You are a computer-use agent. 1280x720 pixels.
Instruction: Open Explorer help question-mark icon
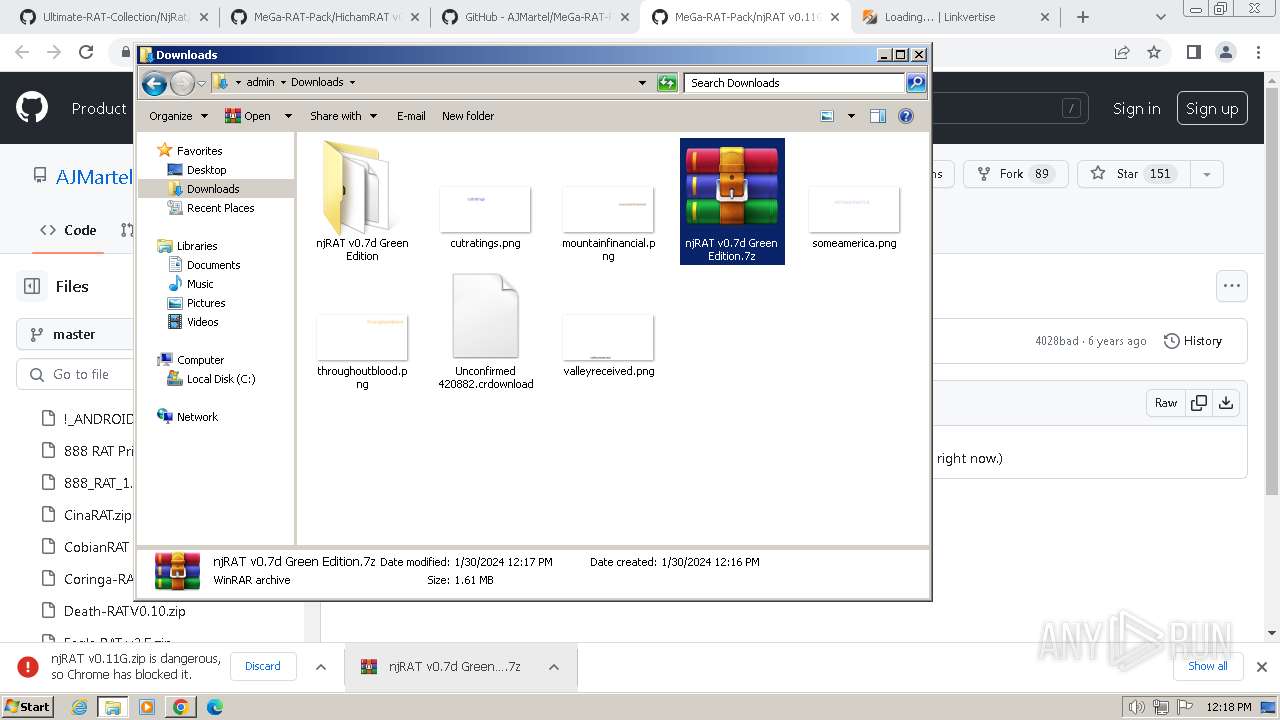[906, 116]
